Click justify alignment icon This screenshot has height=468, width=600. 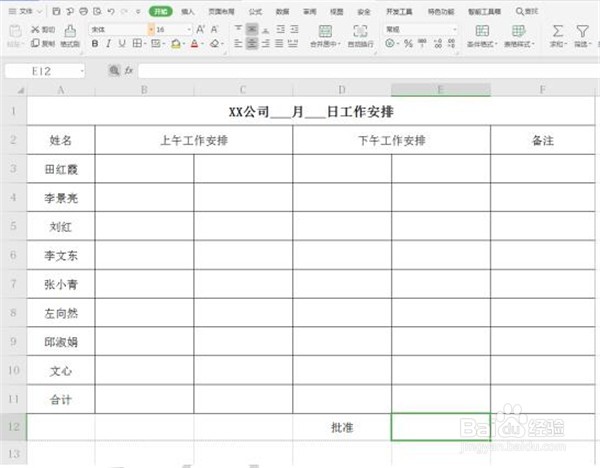click(x=279, y=44)
